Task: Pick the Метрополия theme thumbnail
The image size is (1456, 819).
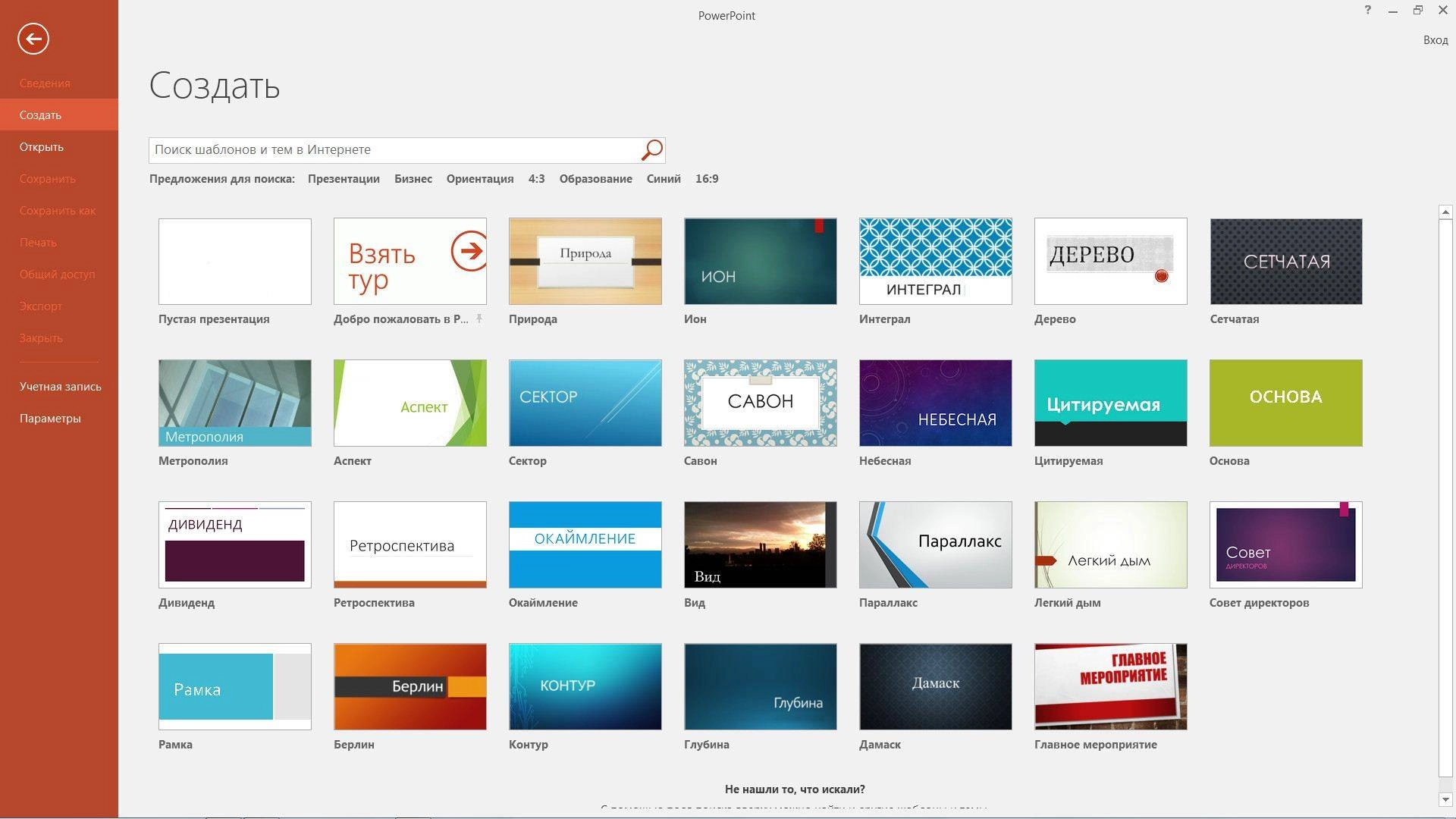Action: click(x=235, y=403)
